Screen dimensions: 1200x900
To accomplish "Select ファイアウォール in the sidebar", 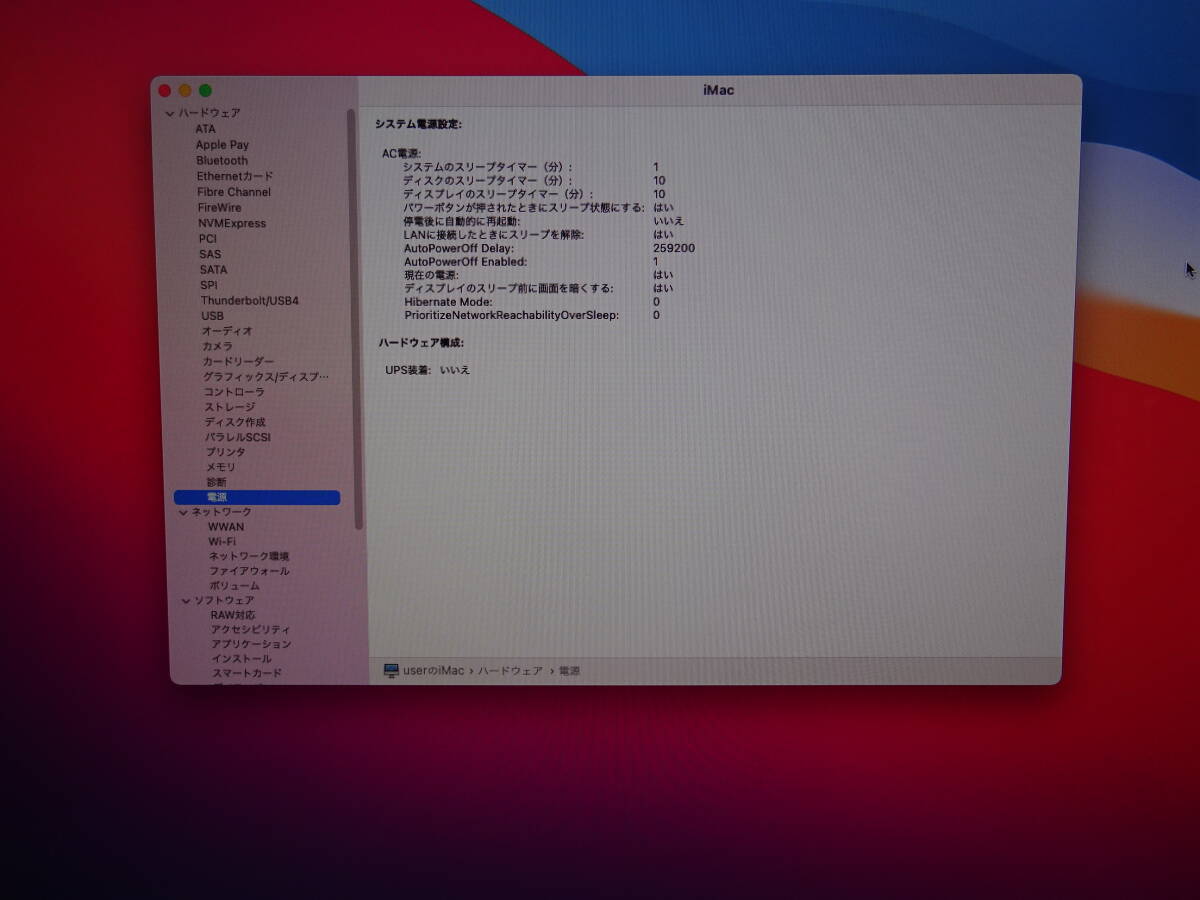I will tap(249, 571).
